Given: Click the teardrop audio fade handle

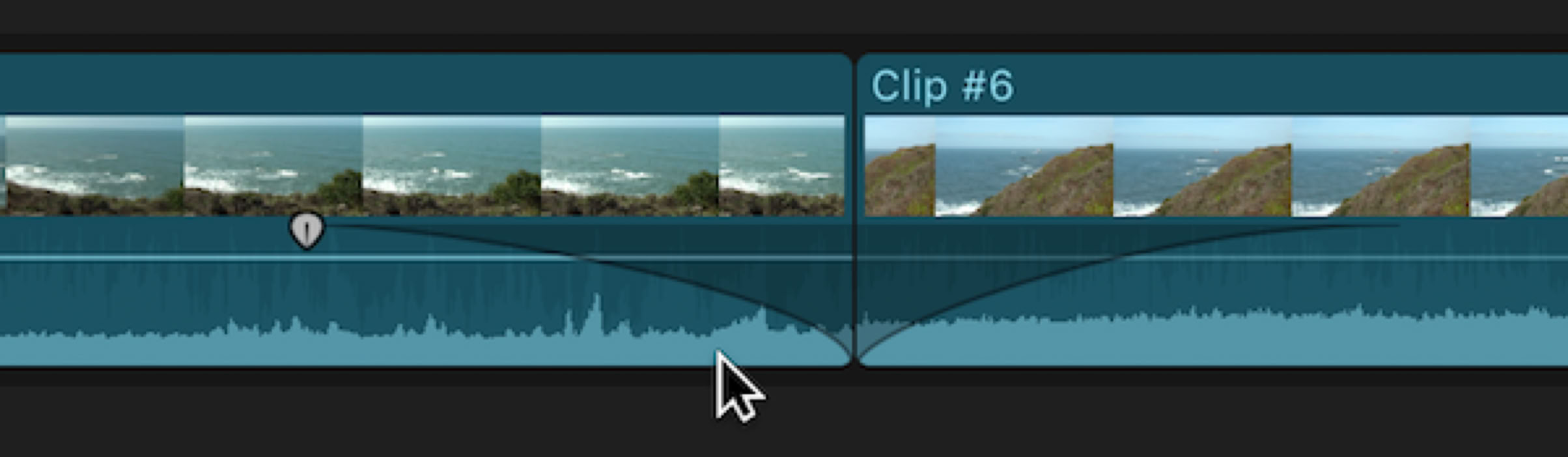Looking at the screenshot, I should click(307, 230).
